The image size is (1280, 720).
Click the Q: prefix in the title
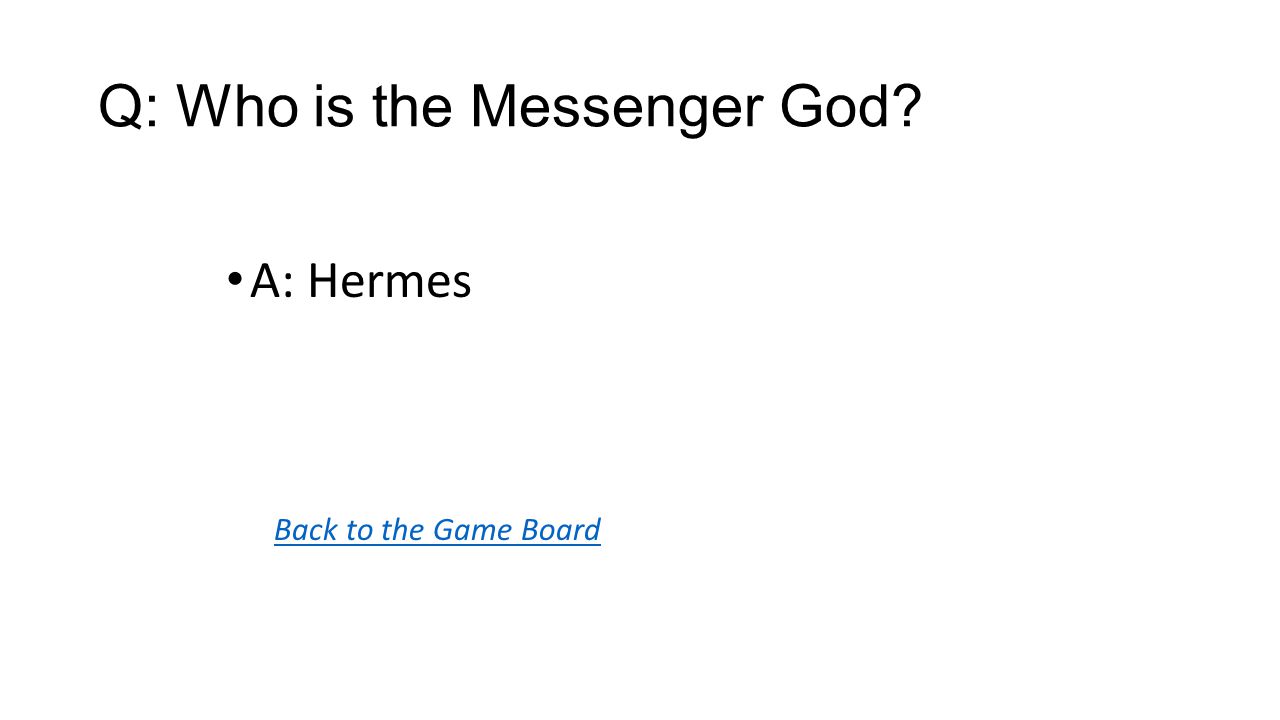point(129,107)
